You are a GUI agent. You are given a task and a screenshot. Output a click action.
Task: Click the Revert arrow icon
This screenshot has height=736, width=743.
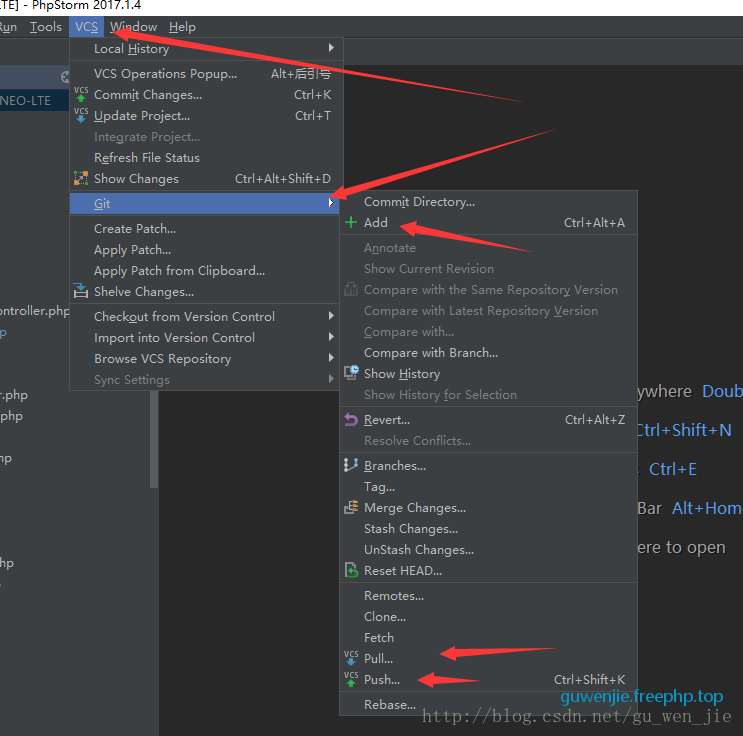[x=351, y=420]
